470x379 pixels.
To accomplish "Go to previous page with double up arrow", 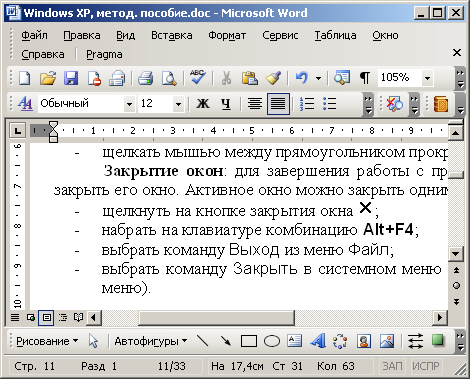I will (x=456, y=270).
